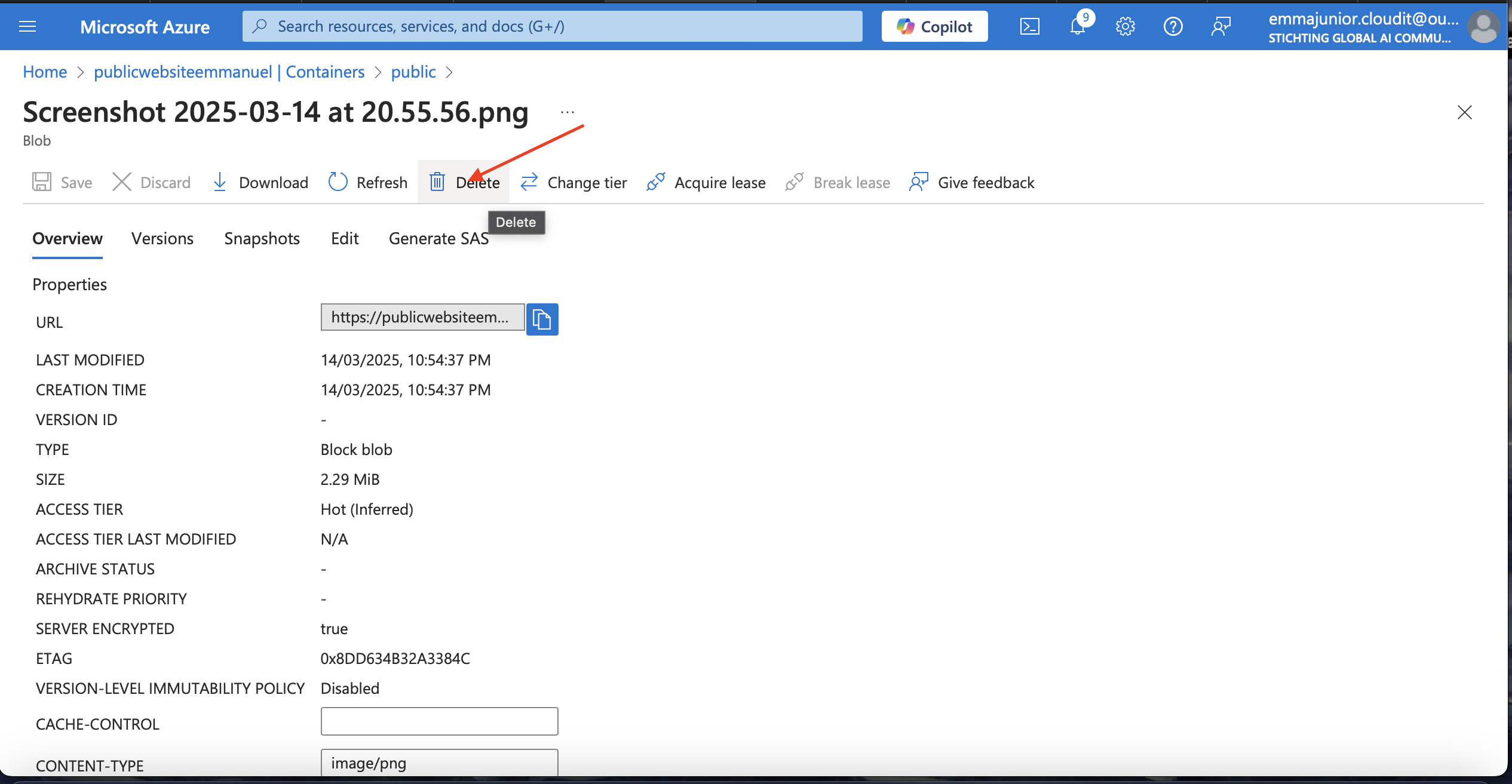Image resolution: width=1512 pixels, height=784 pixels.
Task: Click the Search resources box
Action: (x=552, y=26)
